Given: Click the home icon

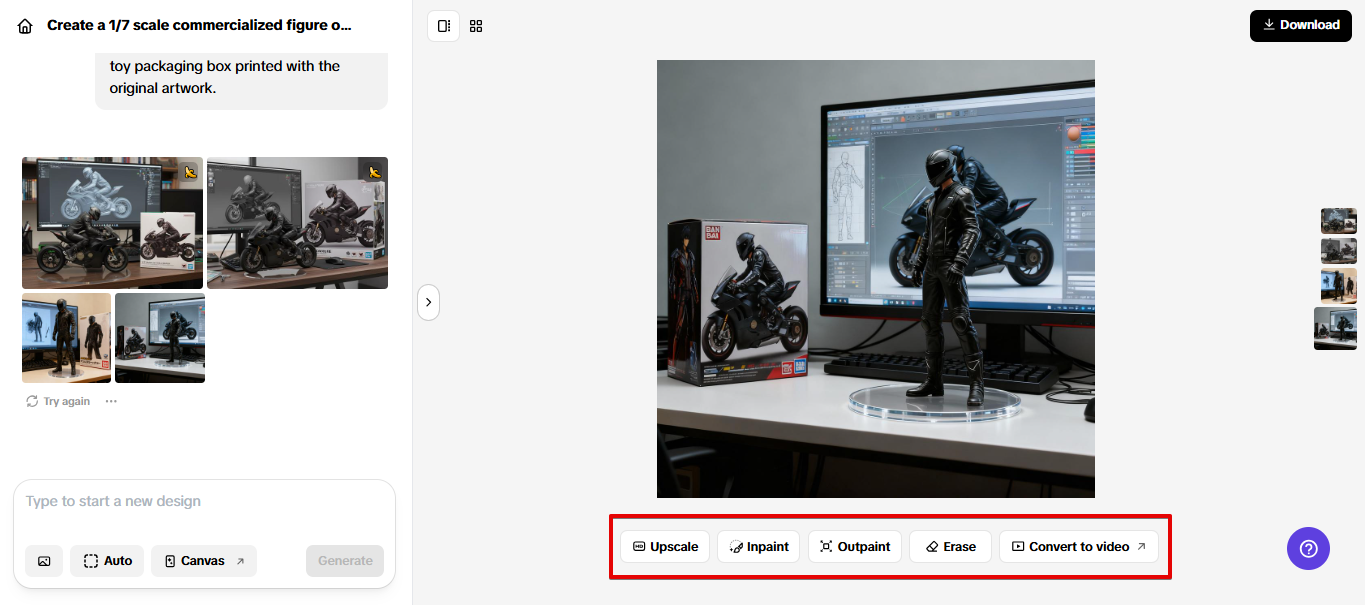Looking at the screenshot, I should 25,26.
